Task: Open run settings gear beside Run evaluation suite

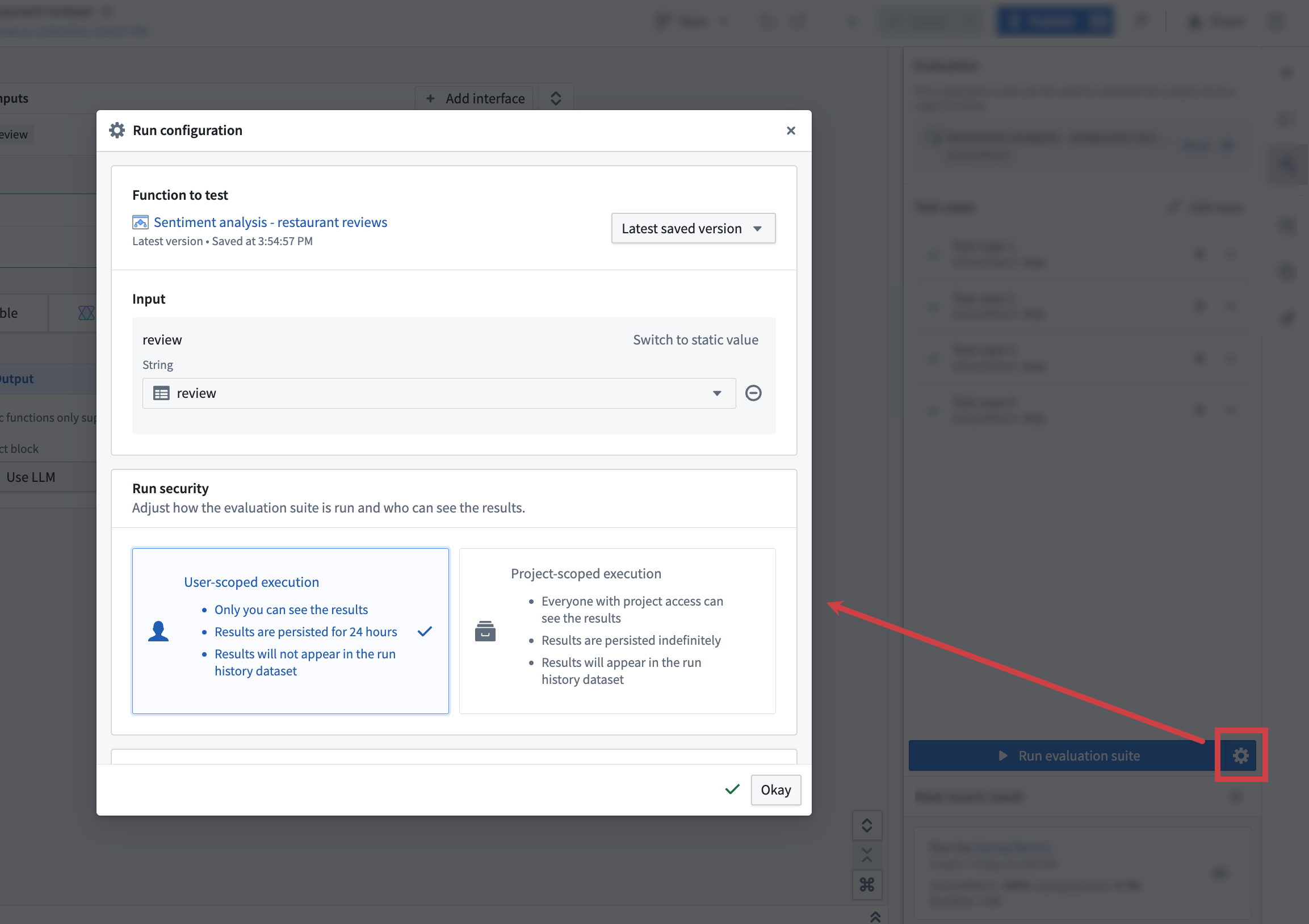Action: click(1240, 755)
